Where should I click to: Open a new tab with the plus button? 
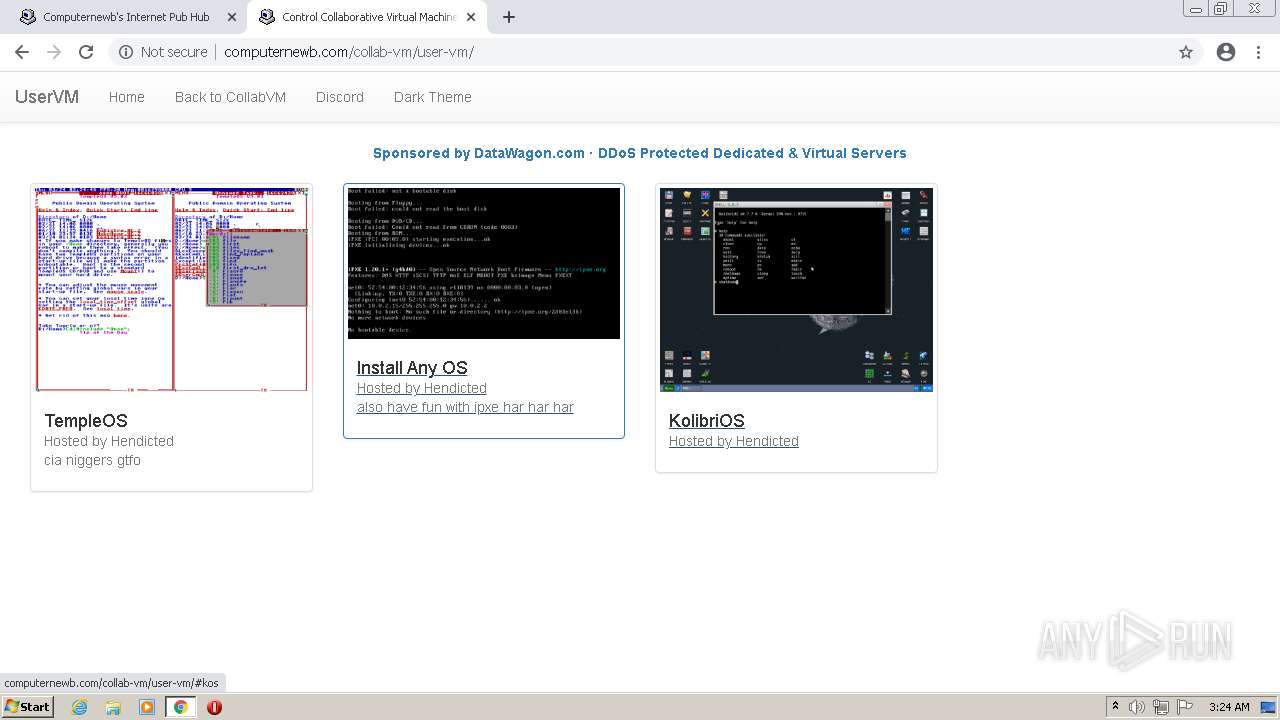(x=508, y=17)
